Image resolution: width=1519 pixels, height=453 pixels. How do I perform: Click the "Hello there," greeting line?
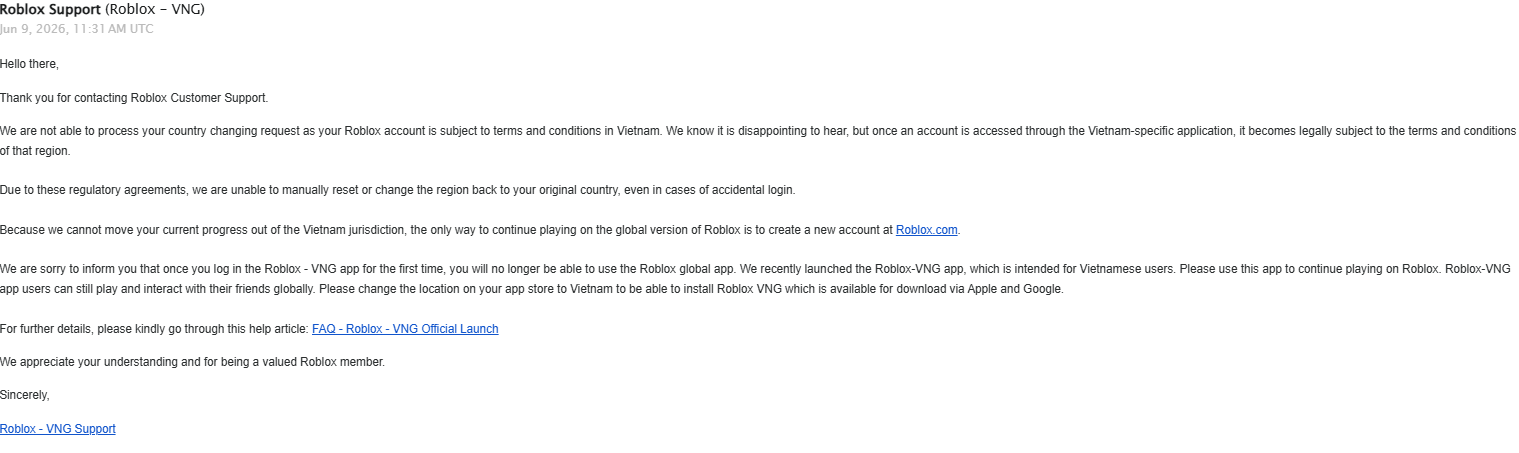[30, 64]
